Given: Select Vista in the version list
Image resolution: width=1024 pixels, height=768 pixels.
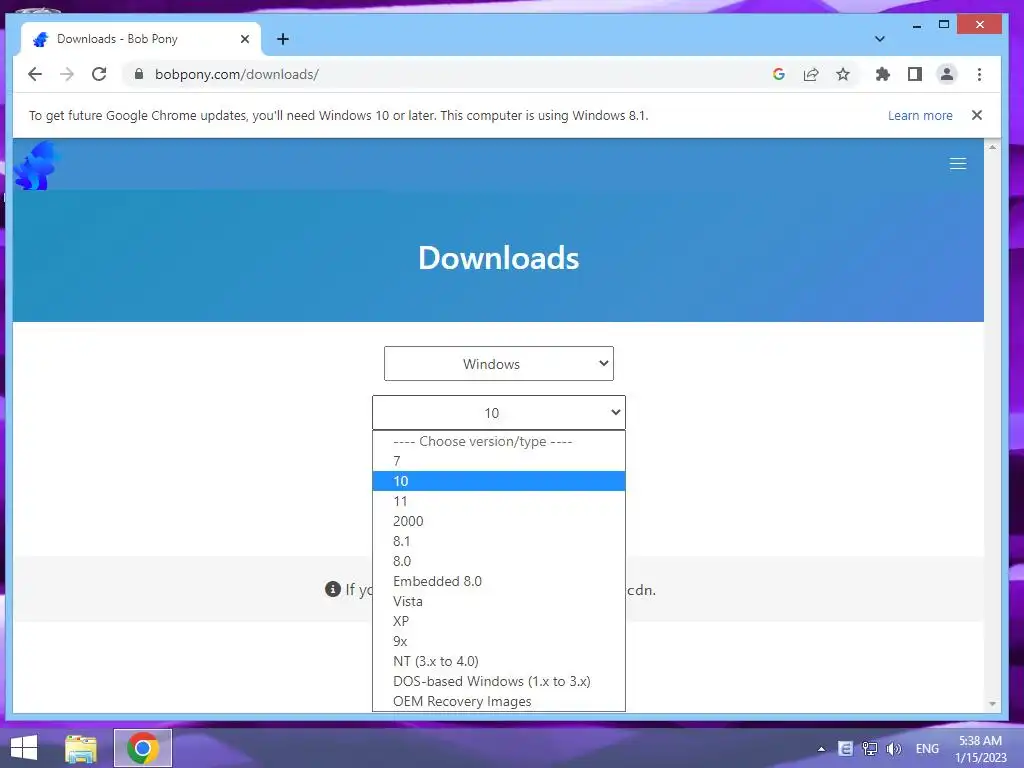Looking at the screenshot, I should pyautogui.click(x=499, y=601).
